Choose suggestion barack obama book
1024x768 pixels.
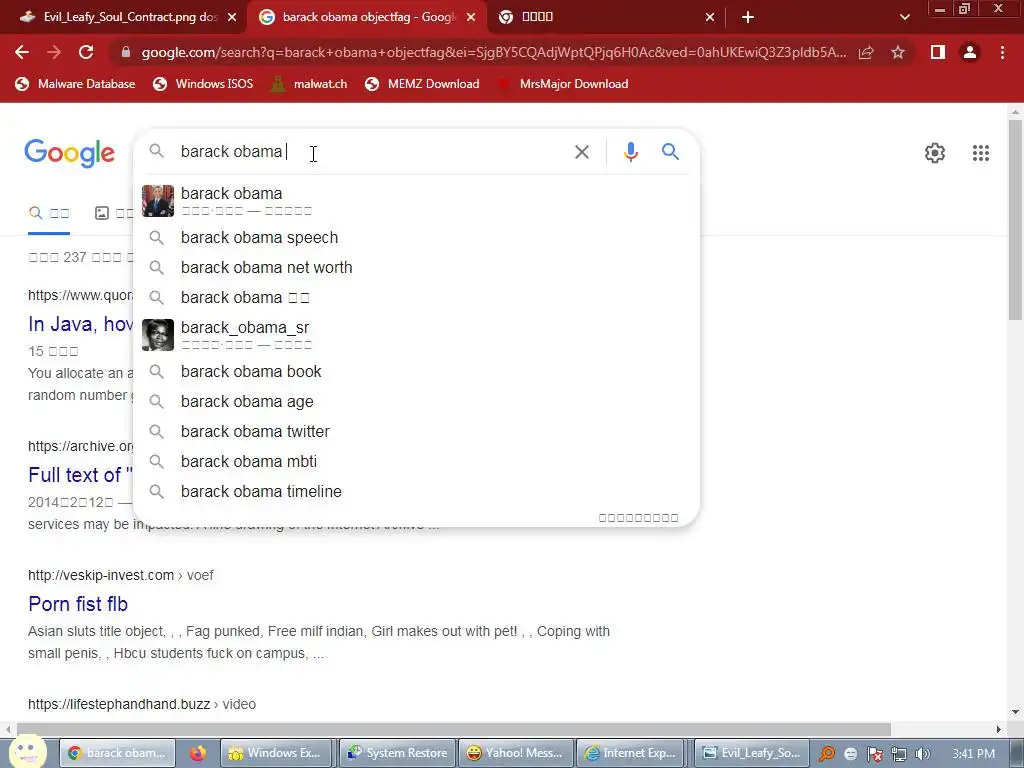(x=416, y=372)
